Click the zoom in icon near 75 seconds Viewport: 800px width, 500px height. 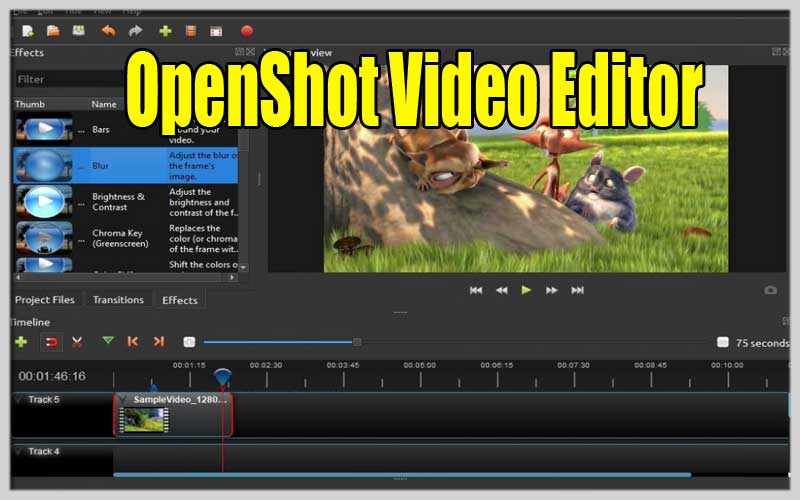click(x=722, y=342)
